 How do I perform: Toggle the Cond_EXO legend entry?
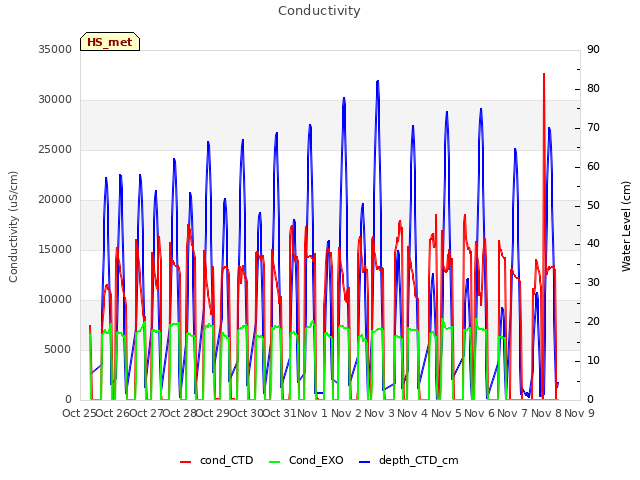tap(306, 460)
